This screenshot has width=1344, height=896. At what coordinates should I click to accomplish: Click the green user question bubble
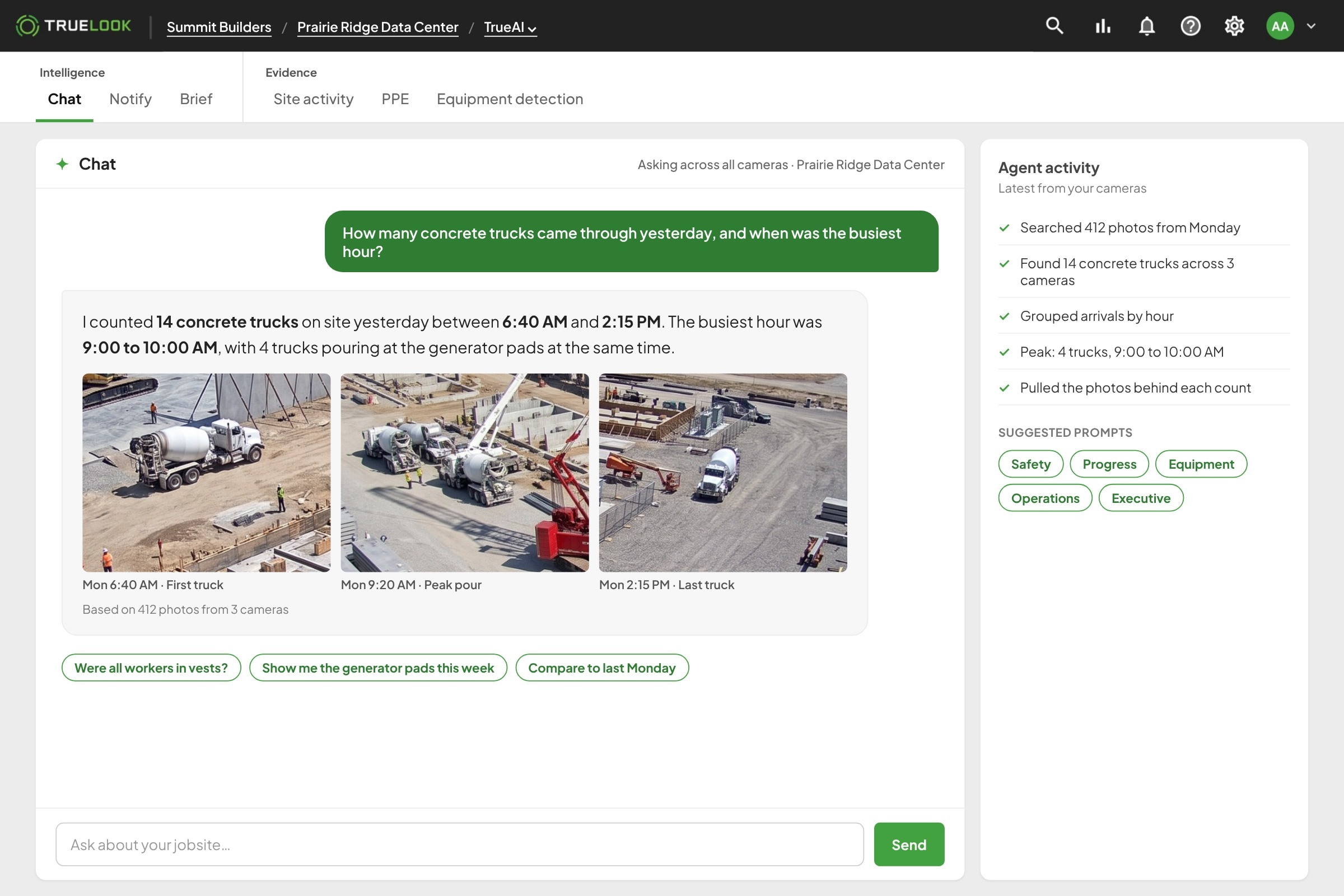(x=632, y=241)
